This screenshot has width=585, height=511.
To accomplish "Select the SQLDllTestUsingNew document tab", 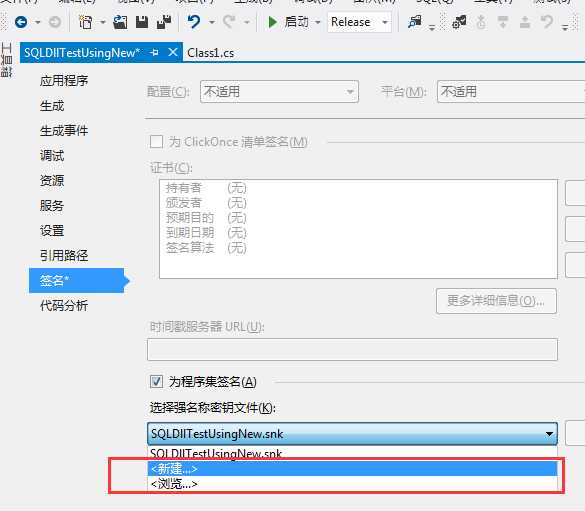I will [x=81, y=53].
